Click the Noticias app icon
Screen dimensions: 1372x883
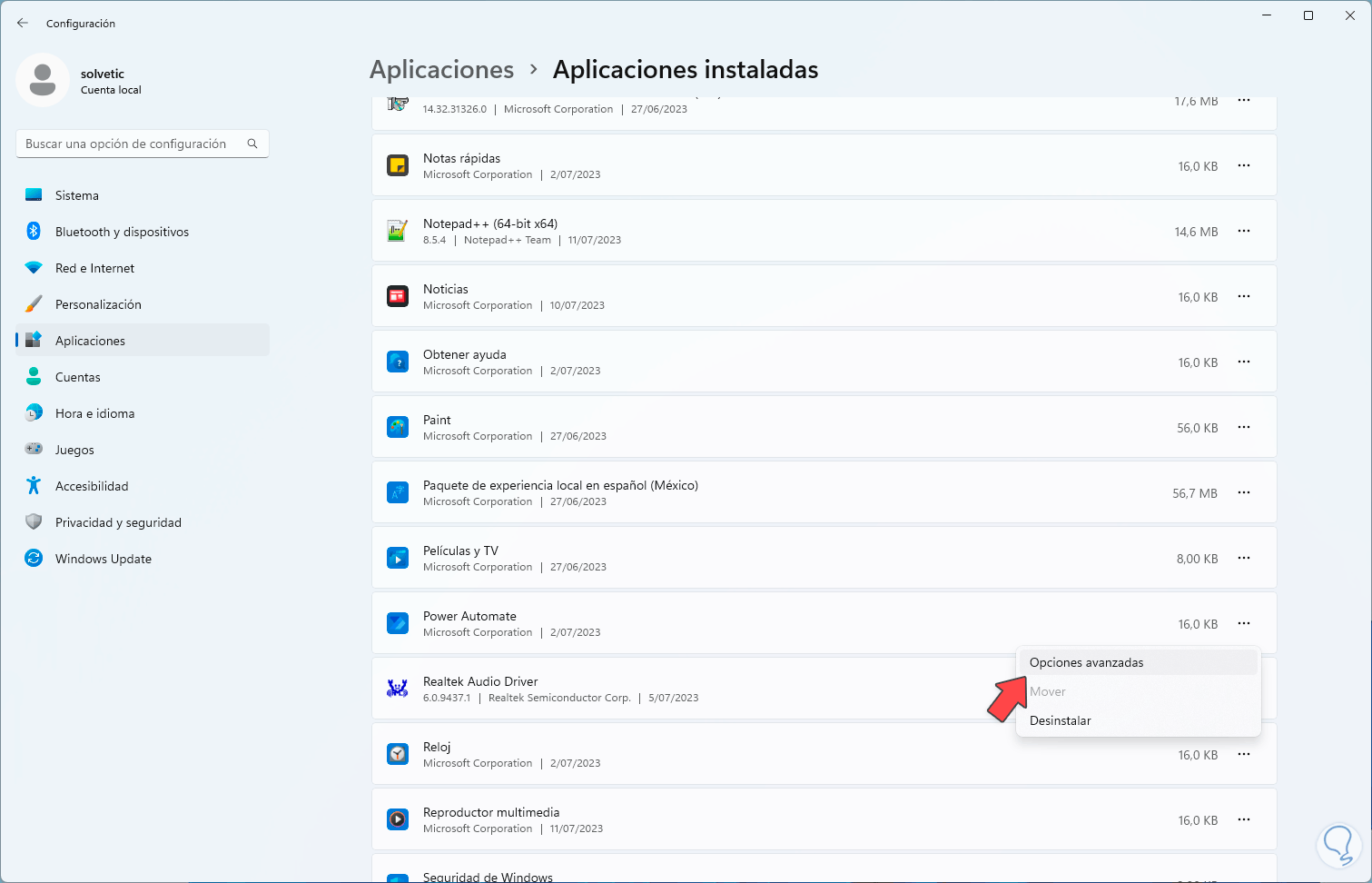pos(398,296)
